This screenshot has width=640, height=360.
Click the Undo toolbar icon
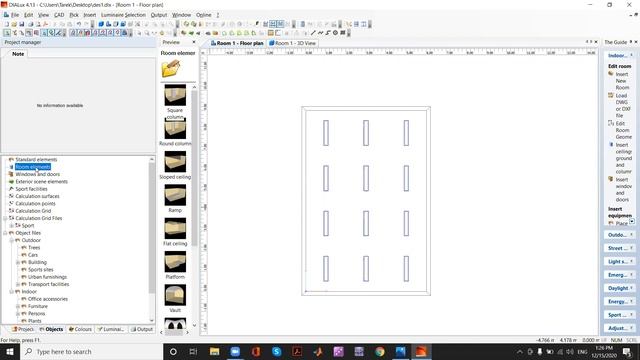(79, 24)
